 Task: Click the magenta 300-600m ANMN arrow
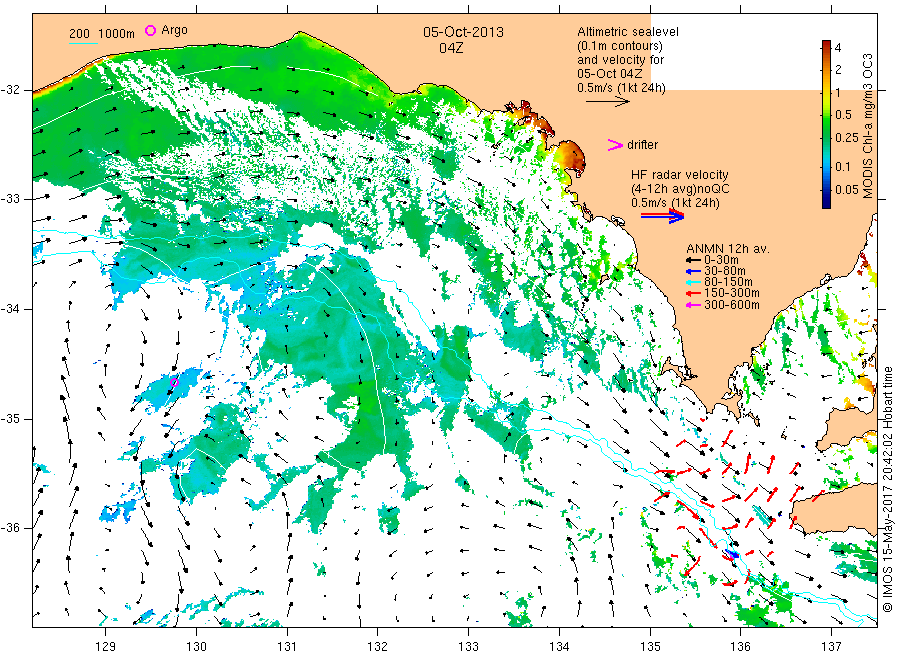click(693, 305)
